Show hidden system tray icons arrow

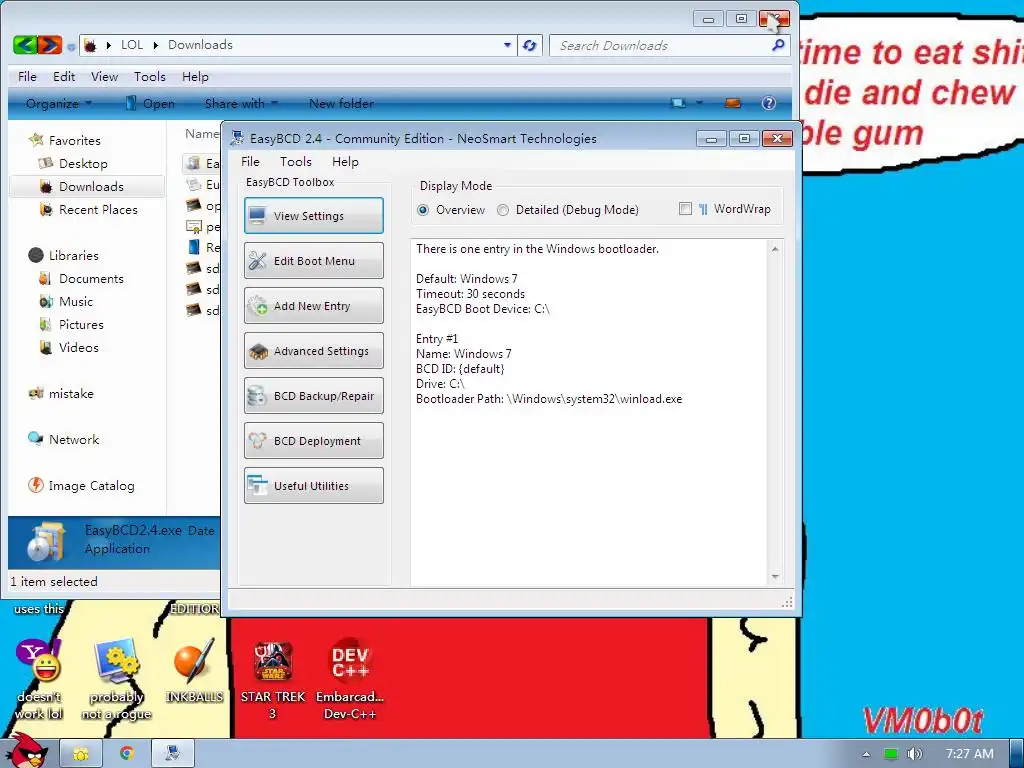(866, 754)
